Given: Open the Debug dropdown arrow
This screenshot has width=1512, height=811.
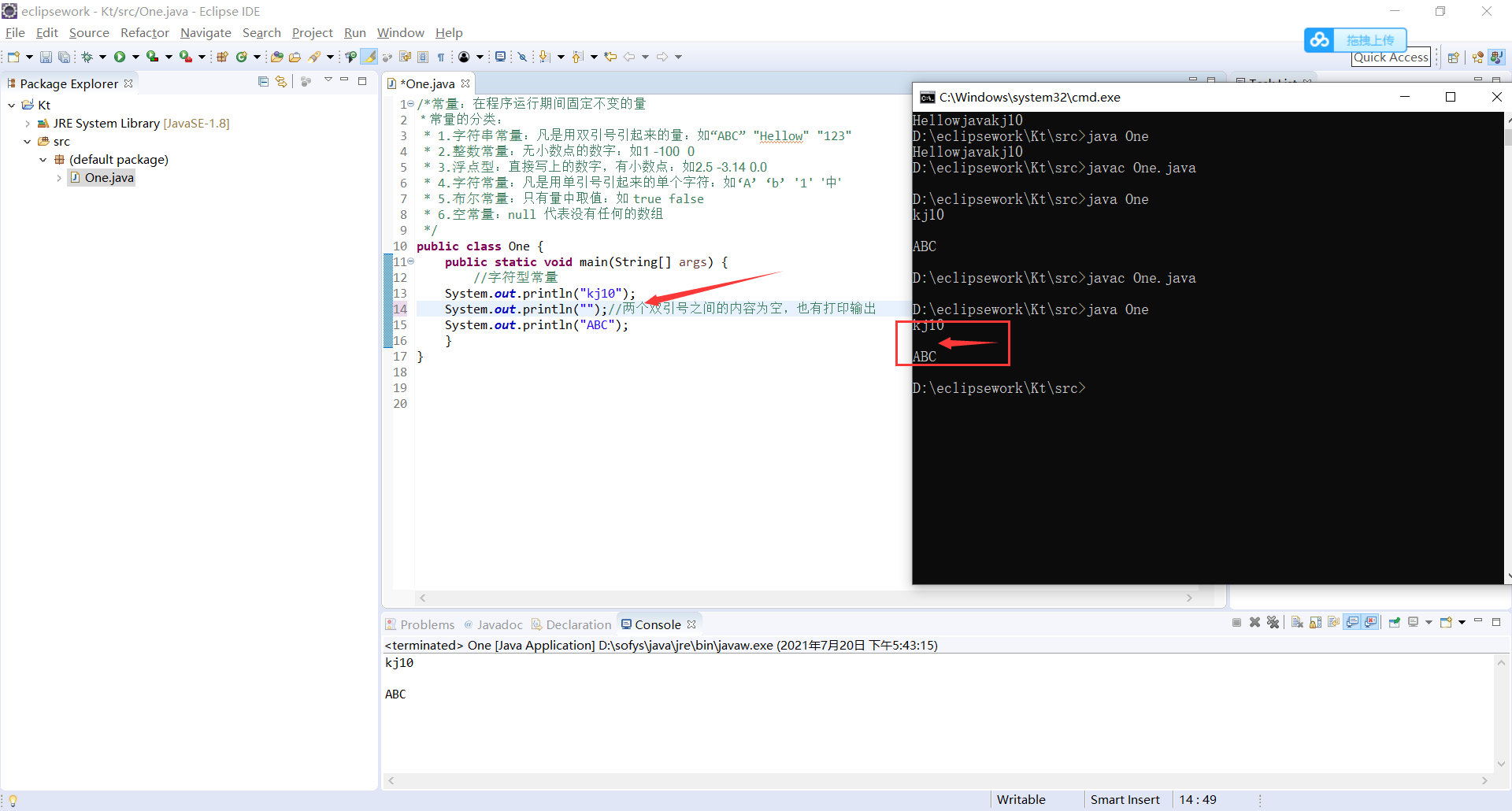Looking at the screenshot, I should (x=102, y=57).
